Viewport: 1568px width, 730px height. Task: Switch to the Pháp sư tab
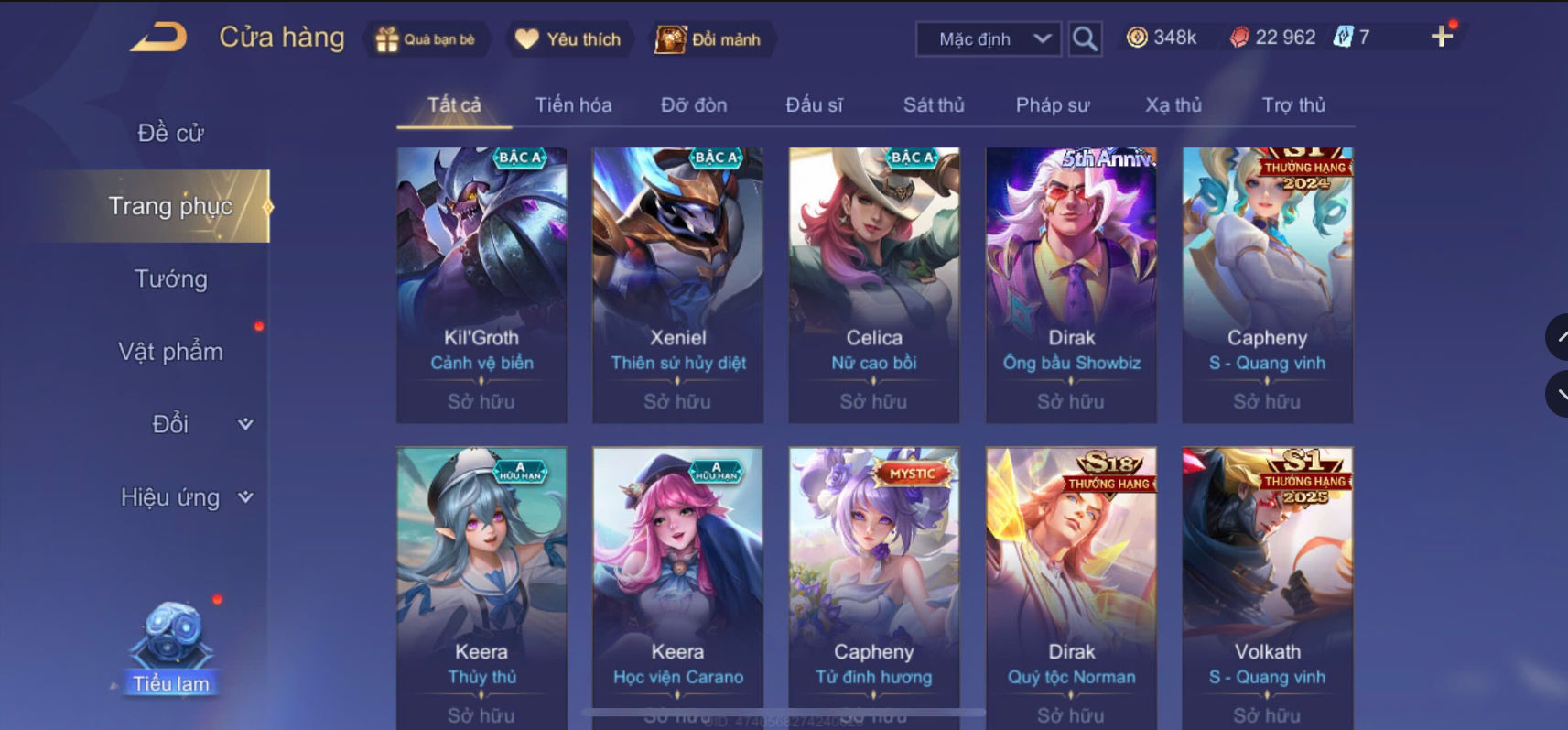point(1053,105)
